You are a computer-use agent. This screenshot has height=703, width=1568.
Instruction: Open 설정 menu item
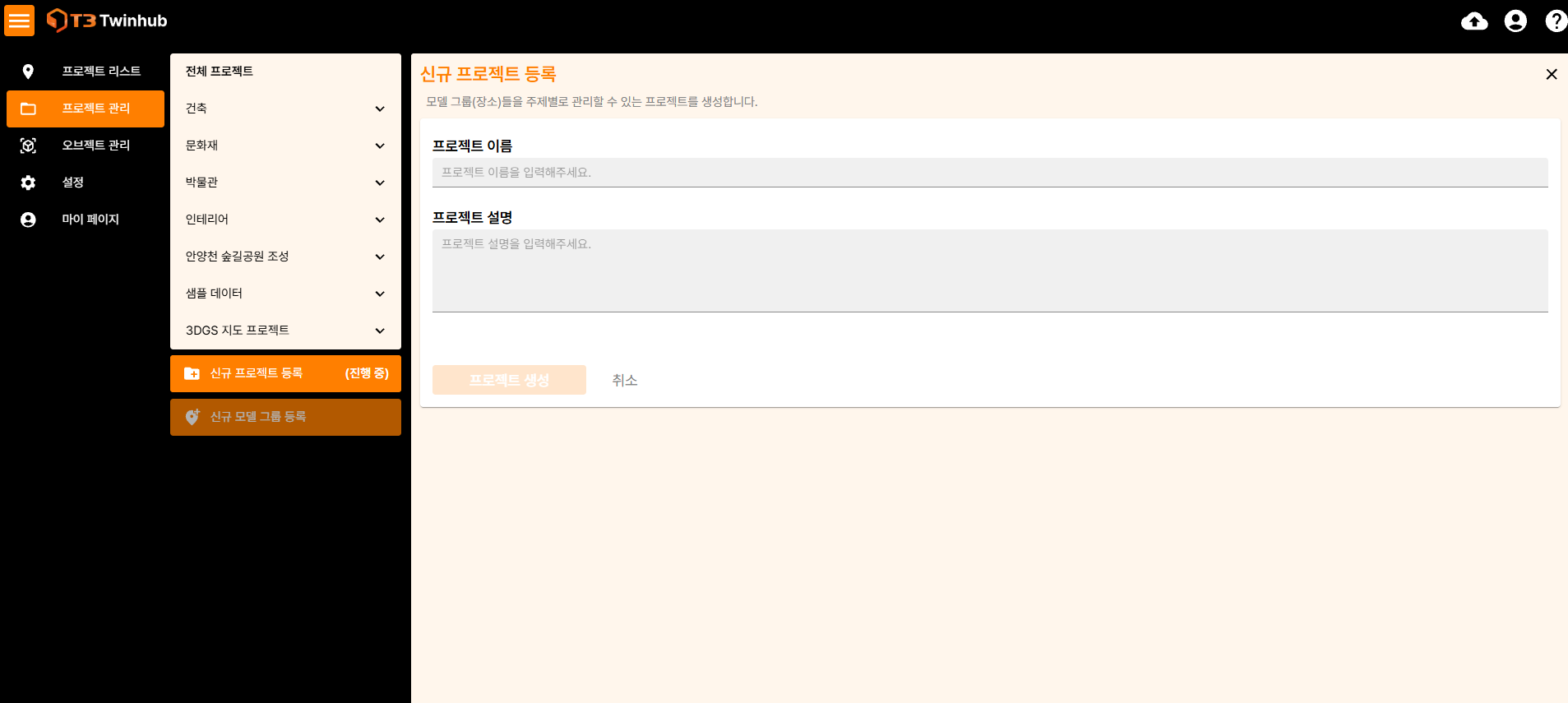coord(86,183)
